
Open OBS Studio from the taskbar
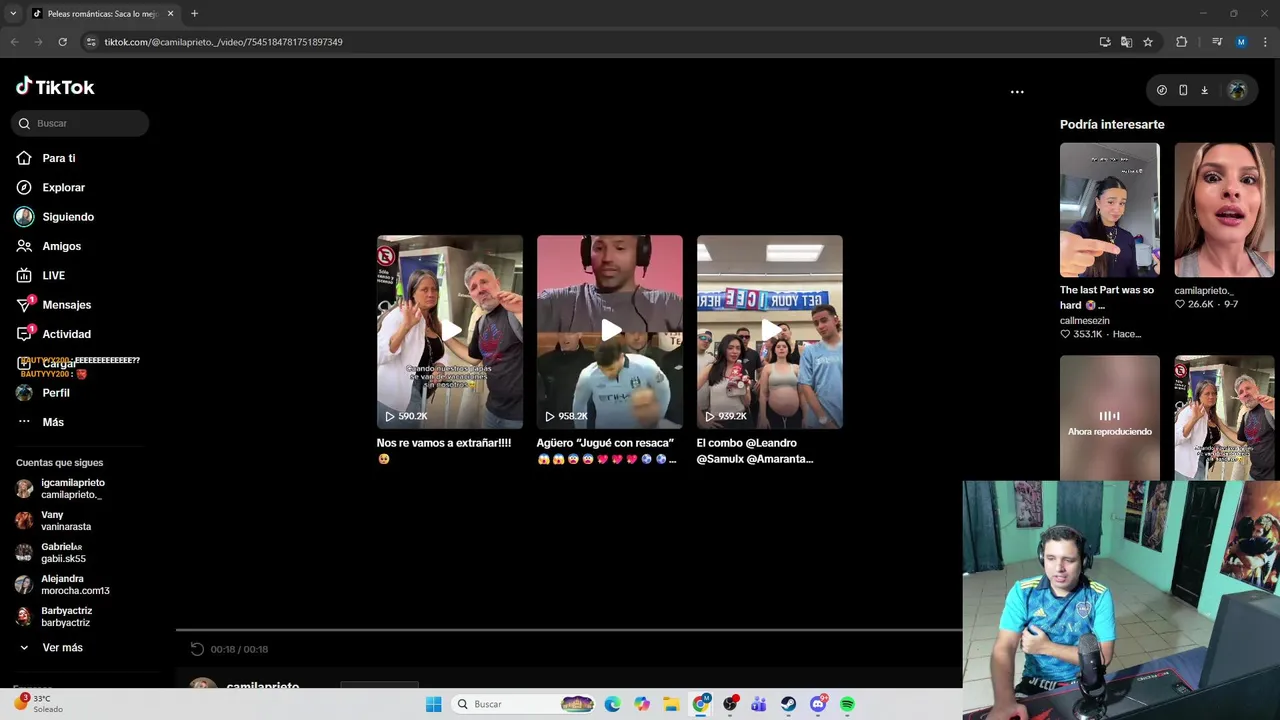tap(730, 704)
